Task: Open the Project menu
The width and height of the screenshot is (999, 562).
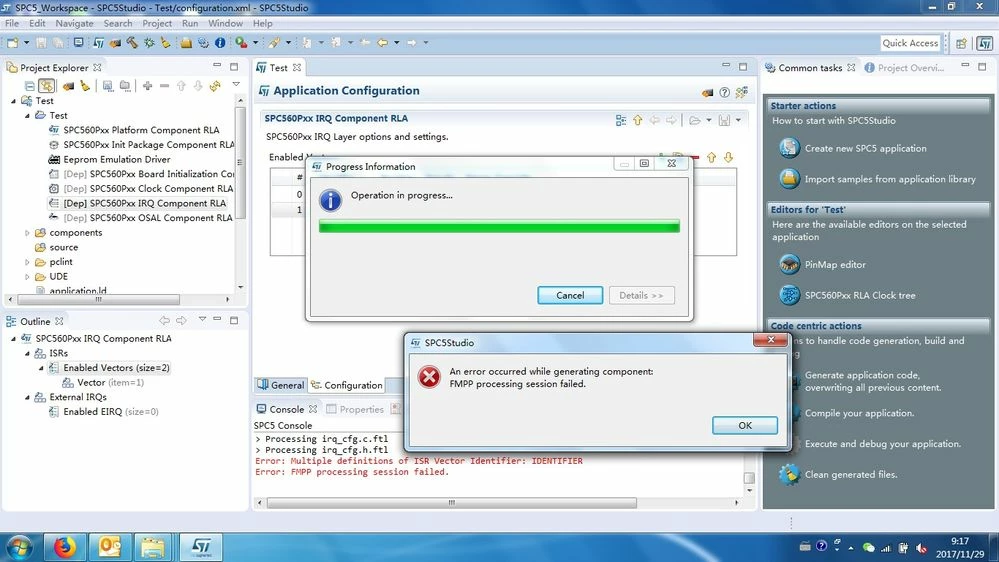Action: click(157, 23)
